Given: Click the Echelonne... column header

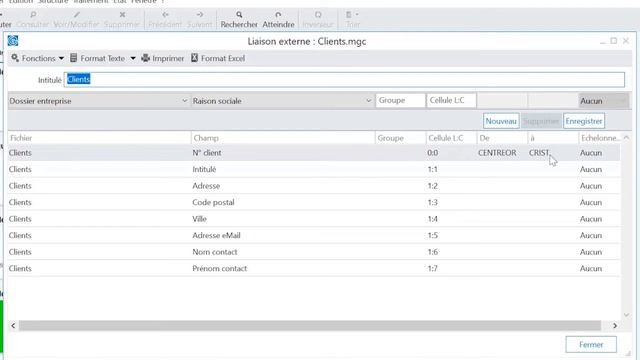Looking at the screenshot, I should 600,138.
